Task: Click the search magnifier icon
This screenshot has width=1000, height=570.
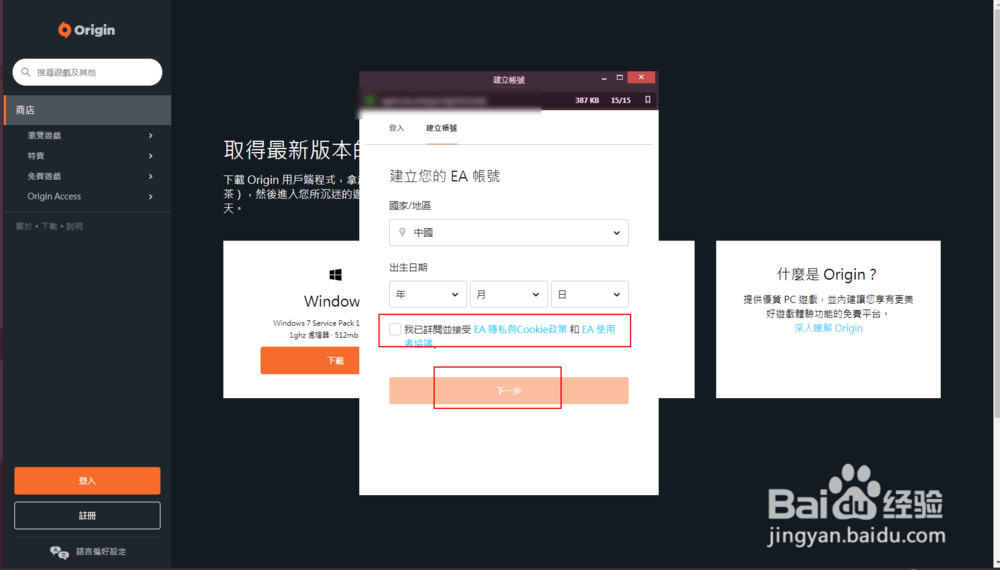Action: tap(26, 72)
